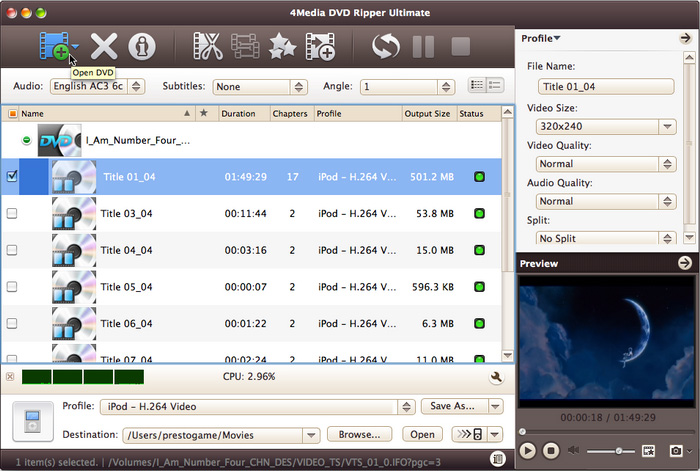The height and width of the screenshot is (471, 700).
Task: Click the Add Output Profile toolbar icon
Action: click(320, 46)
